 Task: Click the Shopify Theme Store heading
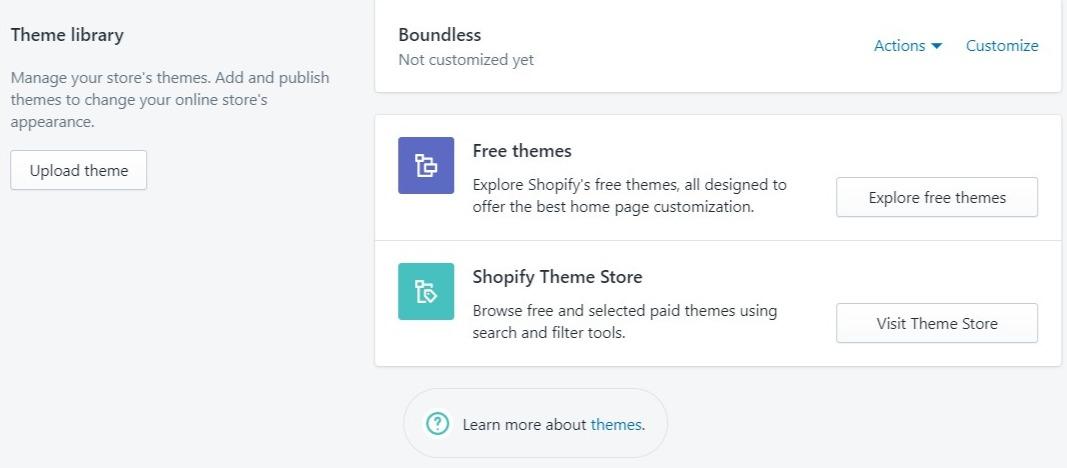pos(557,277)
